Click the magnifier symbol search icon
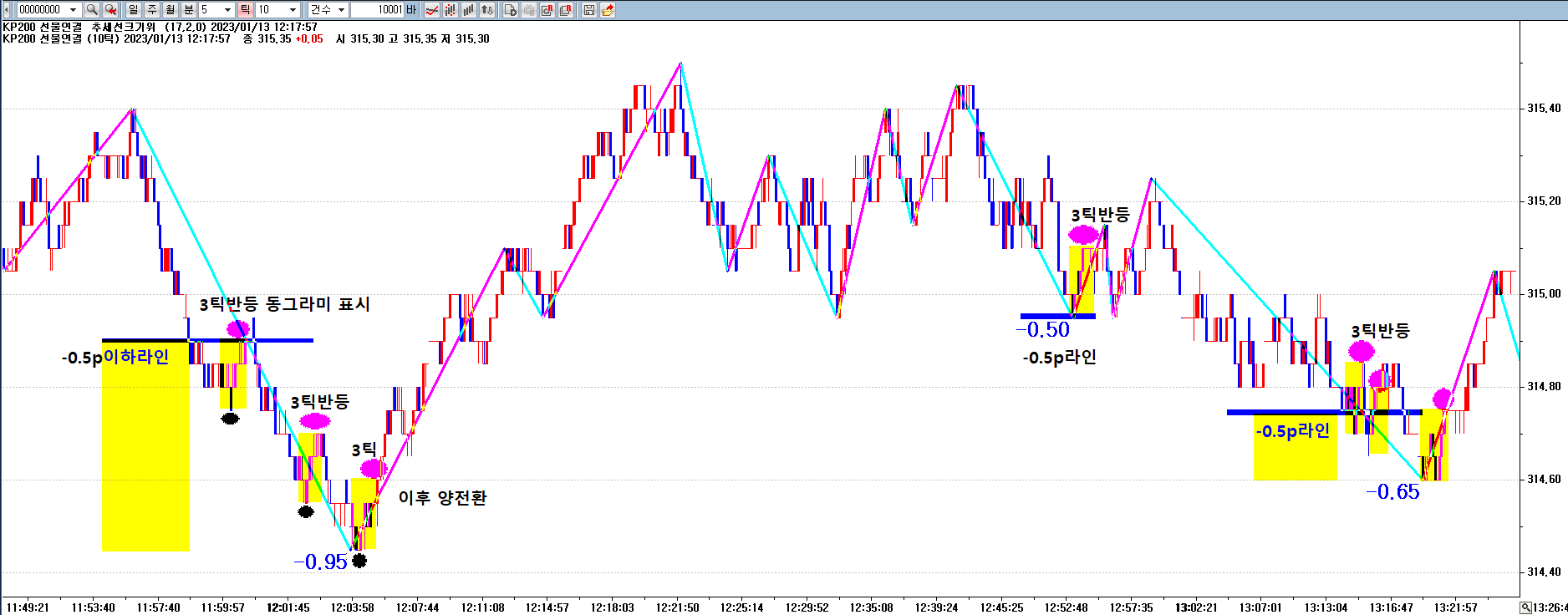Image resolution: width=1568 pixels, height=615 pixels. coord(92,10)
